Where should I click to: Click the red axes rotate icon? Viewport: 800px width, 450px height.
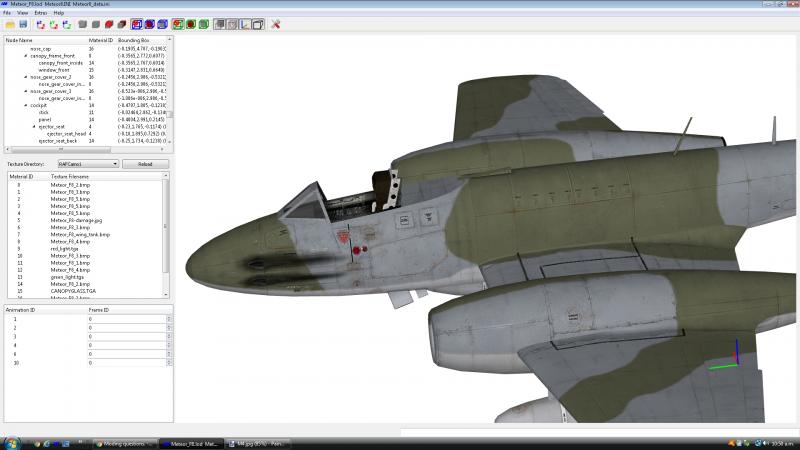click(41, 24)
